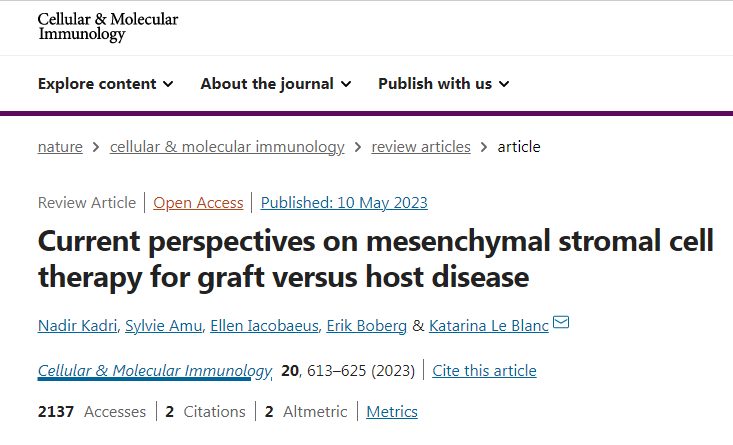The height and width of the screenshot is (445, 733).
Task: Open the italic Cellular & Molecular Immunology journal link
Action: (155, 371)
